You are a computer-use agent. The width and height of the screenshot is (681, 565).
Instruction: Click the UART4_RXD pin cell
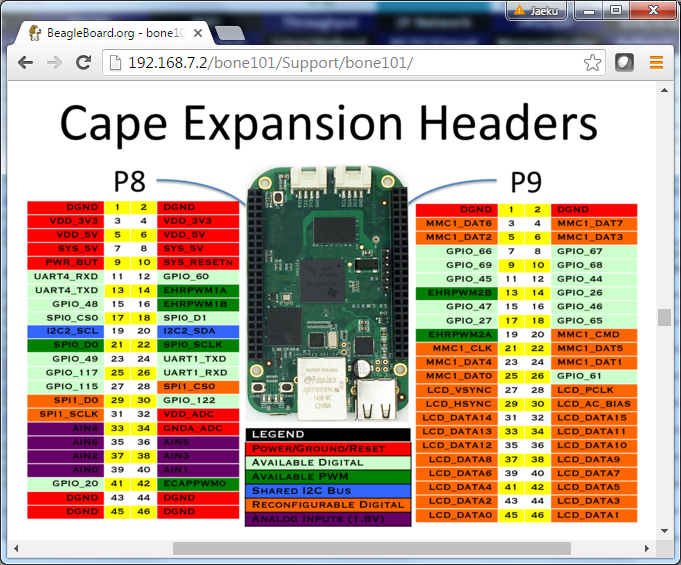click(x=66, y=277)
